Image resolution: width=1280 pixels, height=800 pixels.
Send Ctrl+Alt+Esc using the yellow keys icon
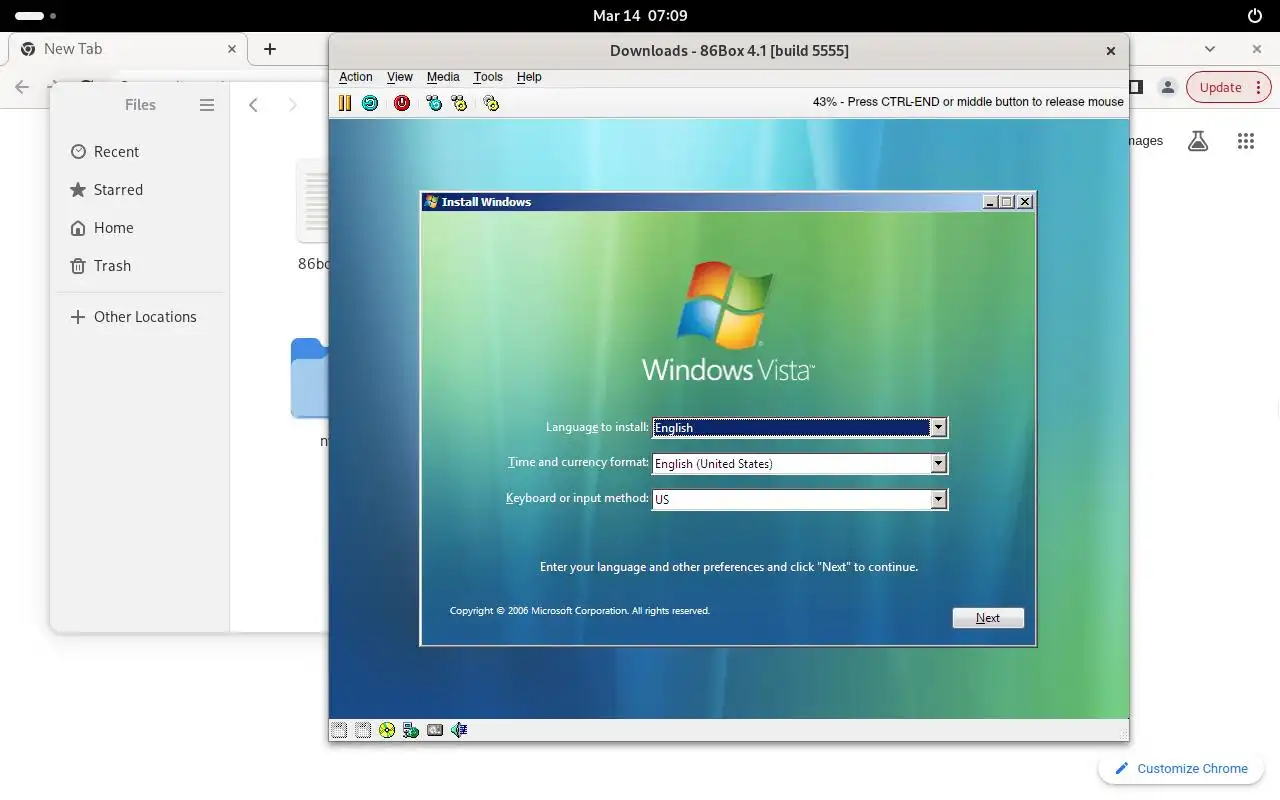pyautogui.click(x=459, y=102)
